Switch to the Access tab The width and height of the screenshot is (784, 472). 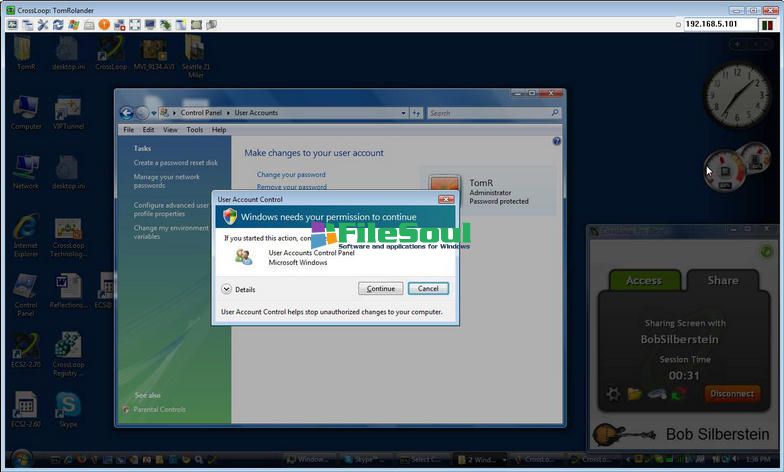[x=643, y=281]
